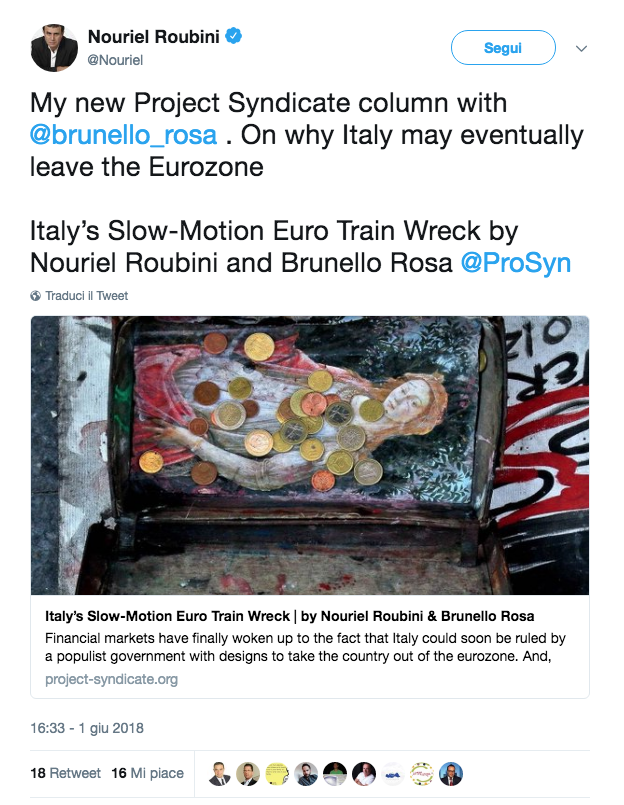The width and height of the screenshot is (624, 805).
Task: View the 18 Retweet list
Action: [x=65, y=773]
